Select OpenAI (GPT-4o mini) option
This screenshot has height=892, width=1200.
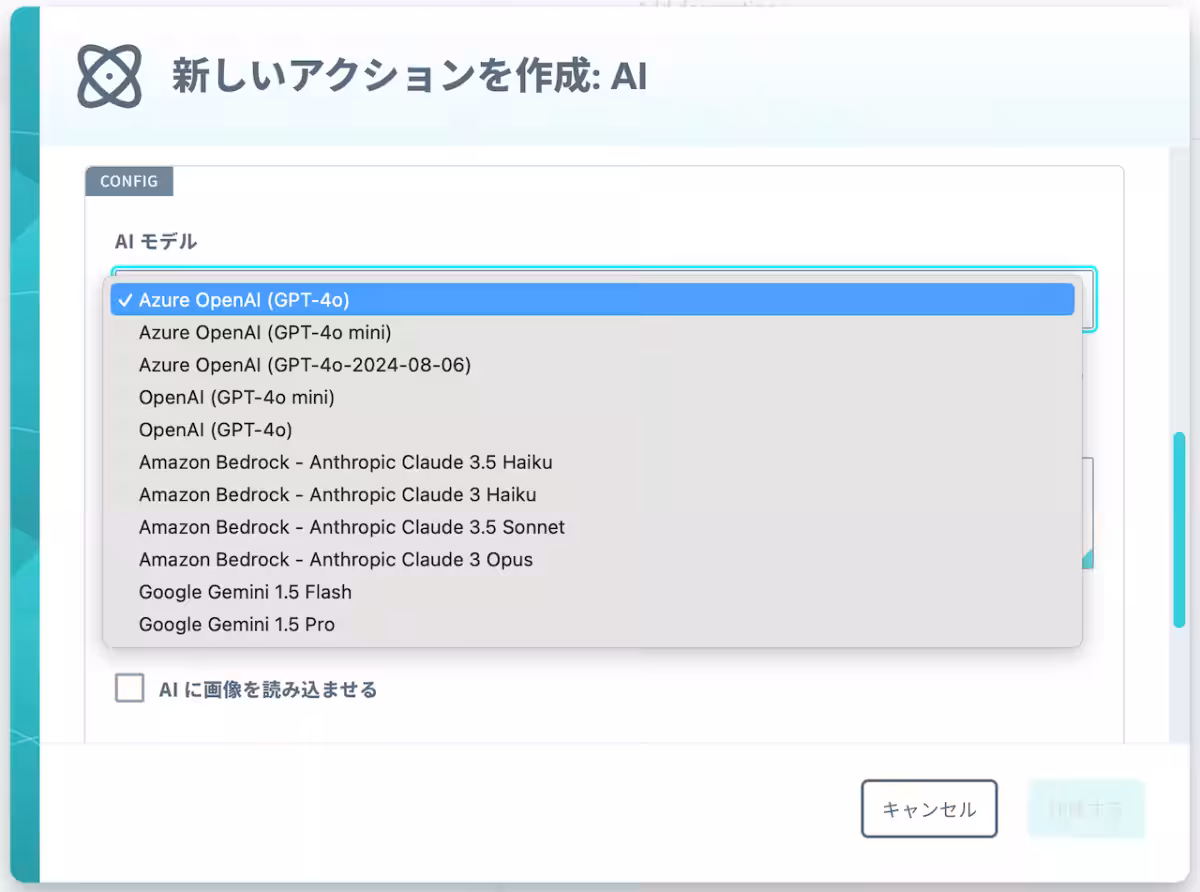pyautogui.click(x=237, y=397)
